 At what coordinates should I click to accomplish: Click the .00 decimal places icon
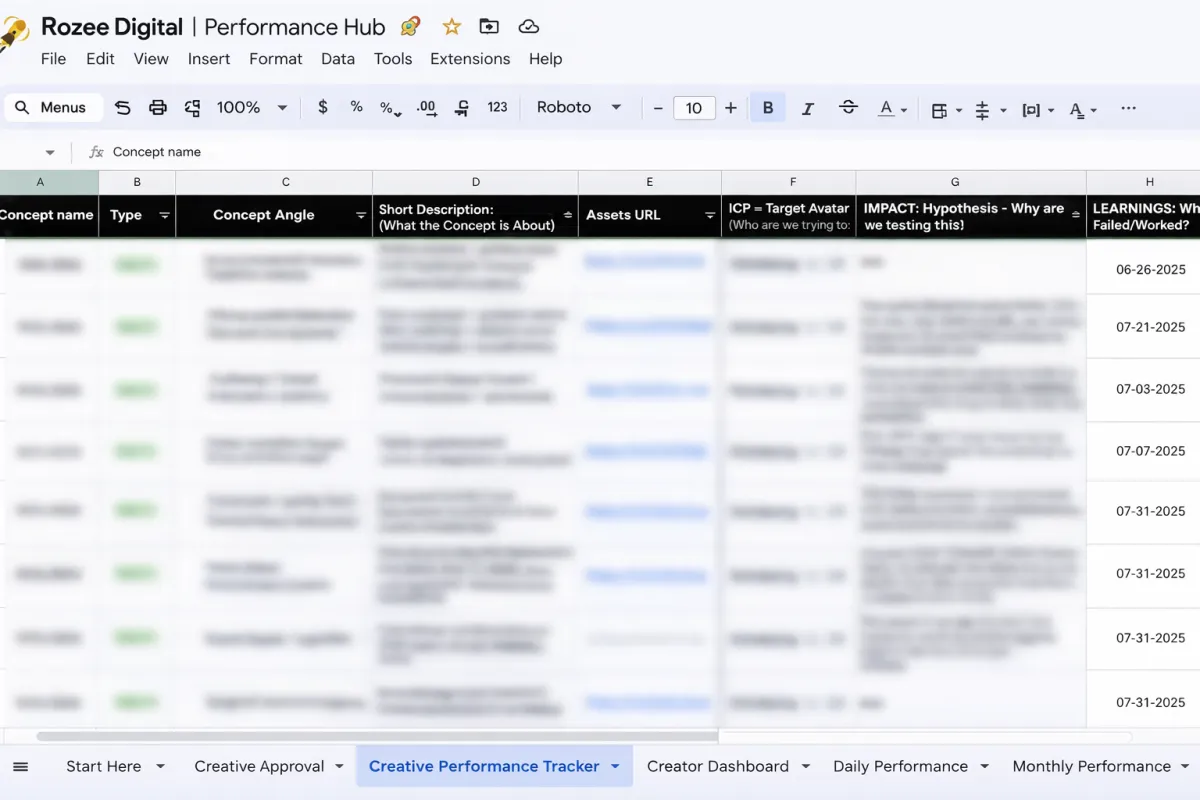point(427,108)
